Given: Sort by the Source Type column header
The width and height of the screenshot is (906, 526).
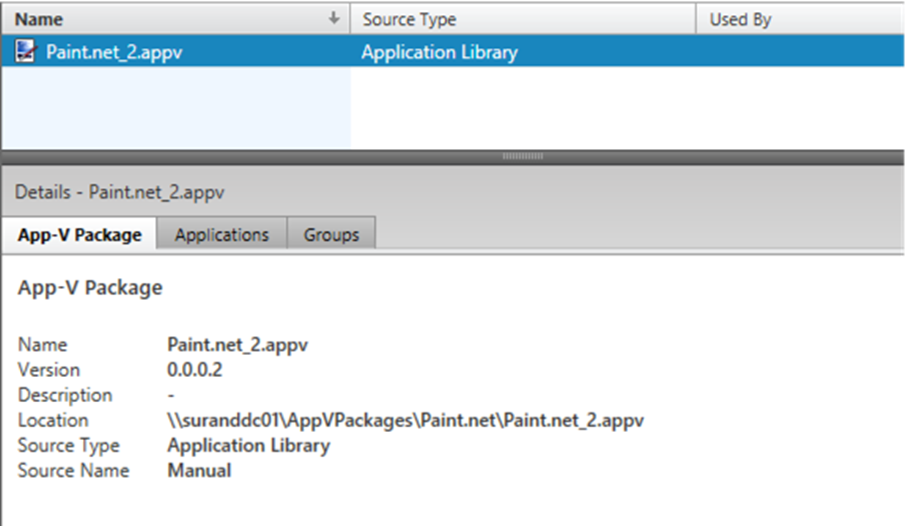Looking at the screenshot, I should point(523,19).
